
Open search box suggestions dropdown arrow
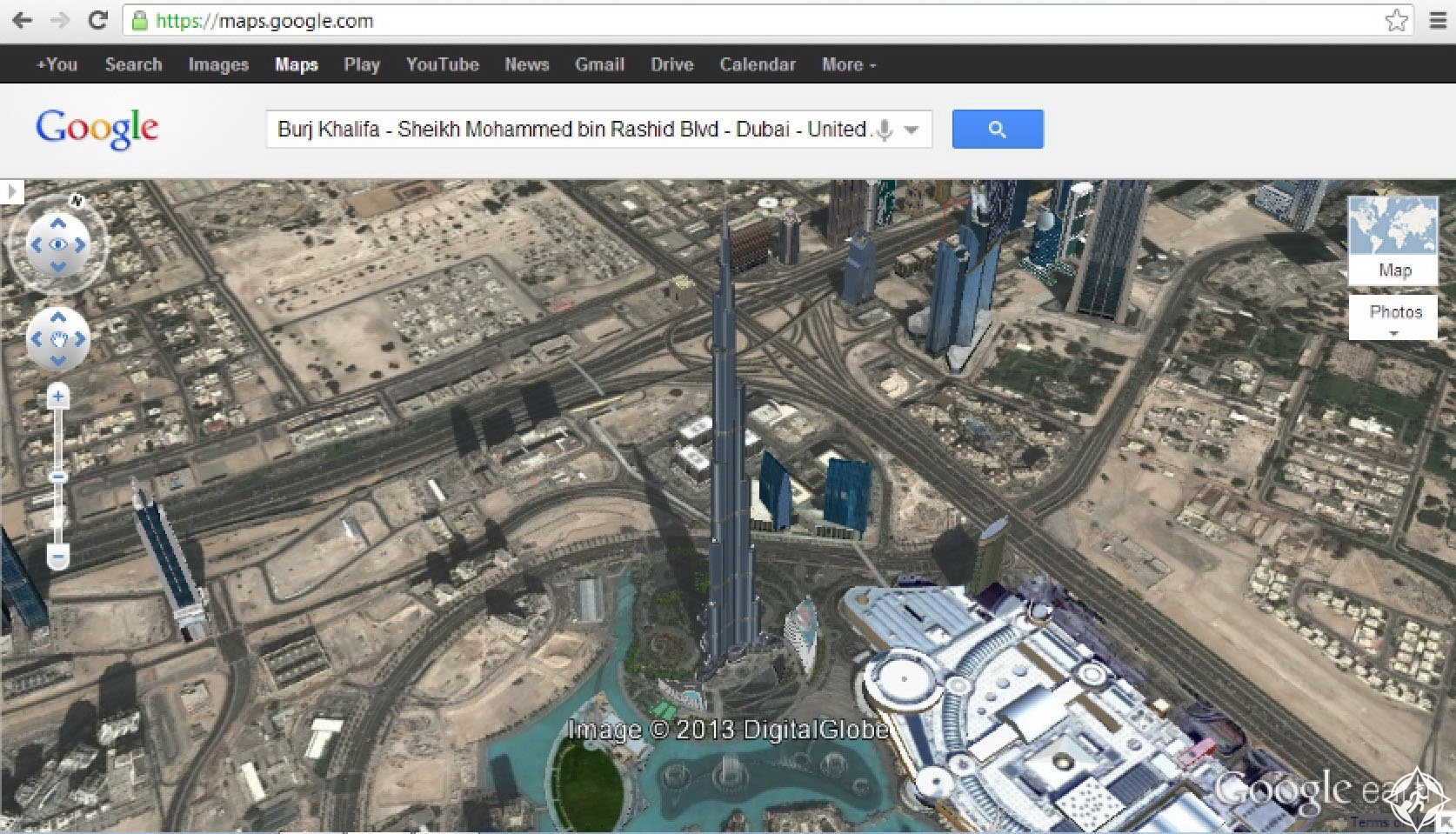pos(912,130)
